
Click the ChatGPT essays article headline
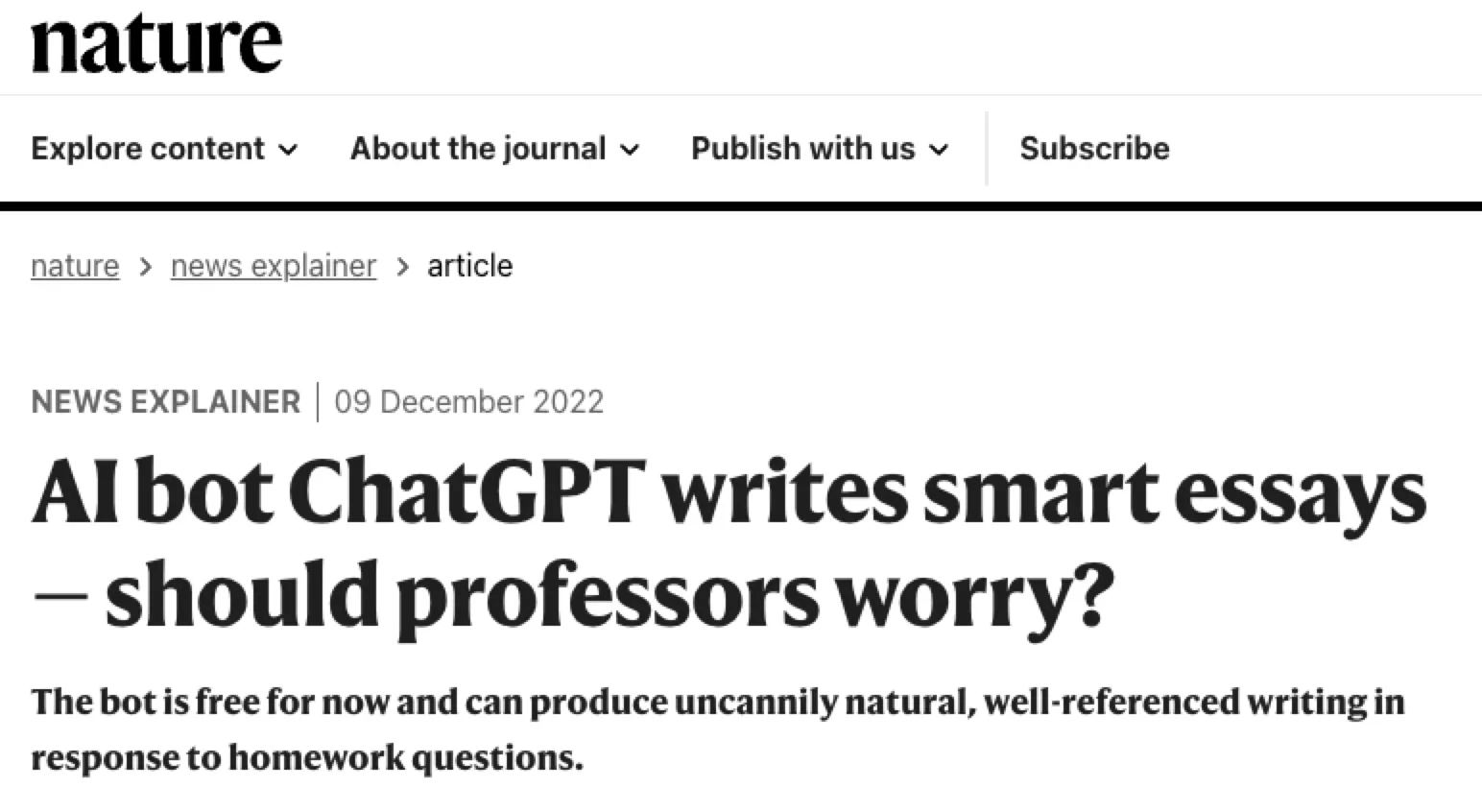(x=729, y=542)
